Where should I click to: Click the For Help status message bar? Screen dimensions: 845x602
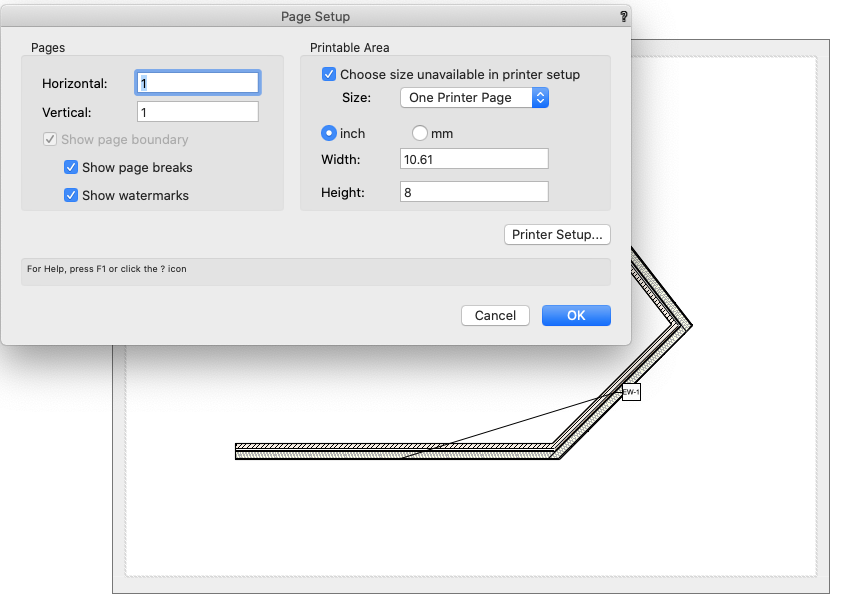pyautogui.click(x=315, y=271)
